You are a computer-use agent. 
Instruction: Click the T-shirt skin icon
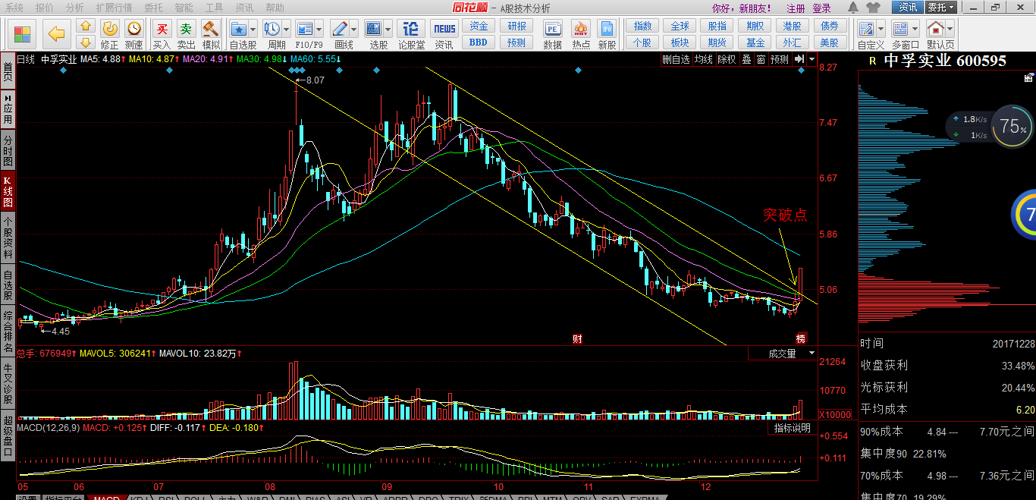click(872, 7)
